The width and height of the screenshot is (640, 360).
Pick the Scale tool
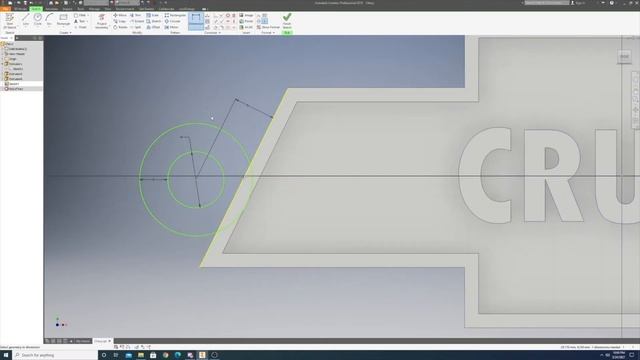point(153,15)
